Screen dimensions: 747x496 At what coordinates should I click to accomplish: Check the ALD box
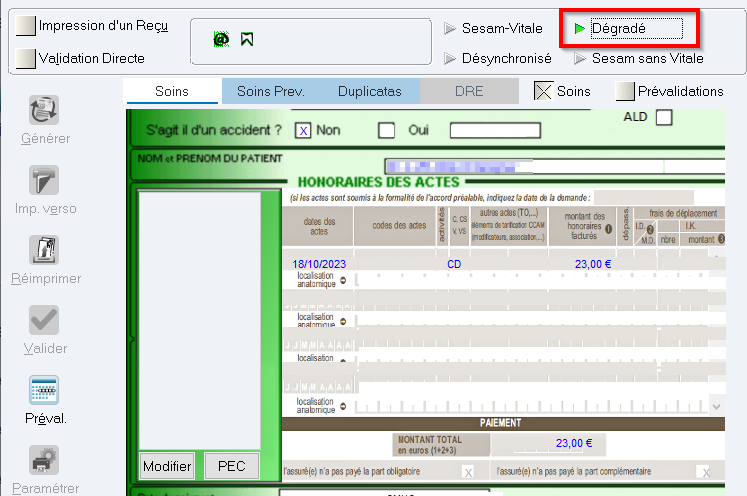click(664, 117)
